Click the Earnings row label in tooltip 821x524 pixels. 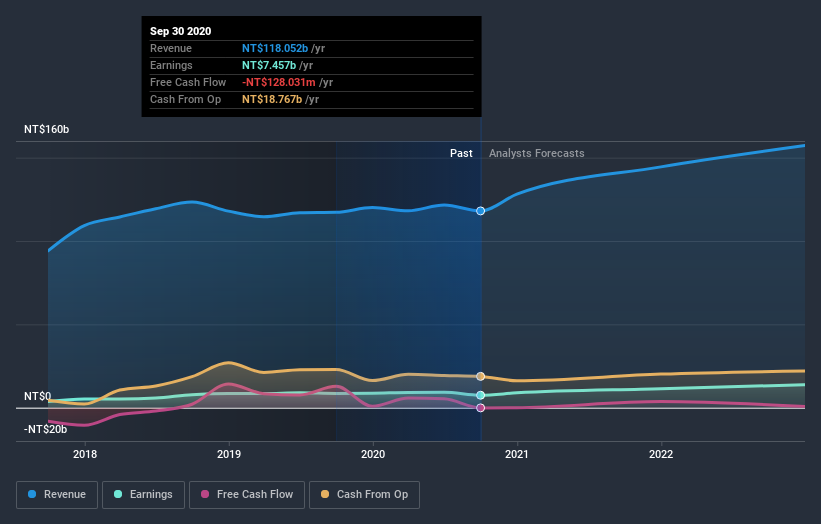click(171, 65)
